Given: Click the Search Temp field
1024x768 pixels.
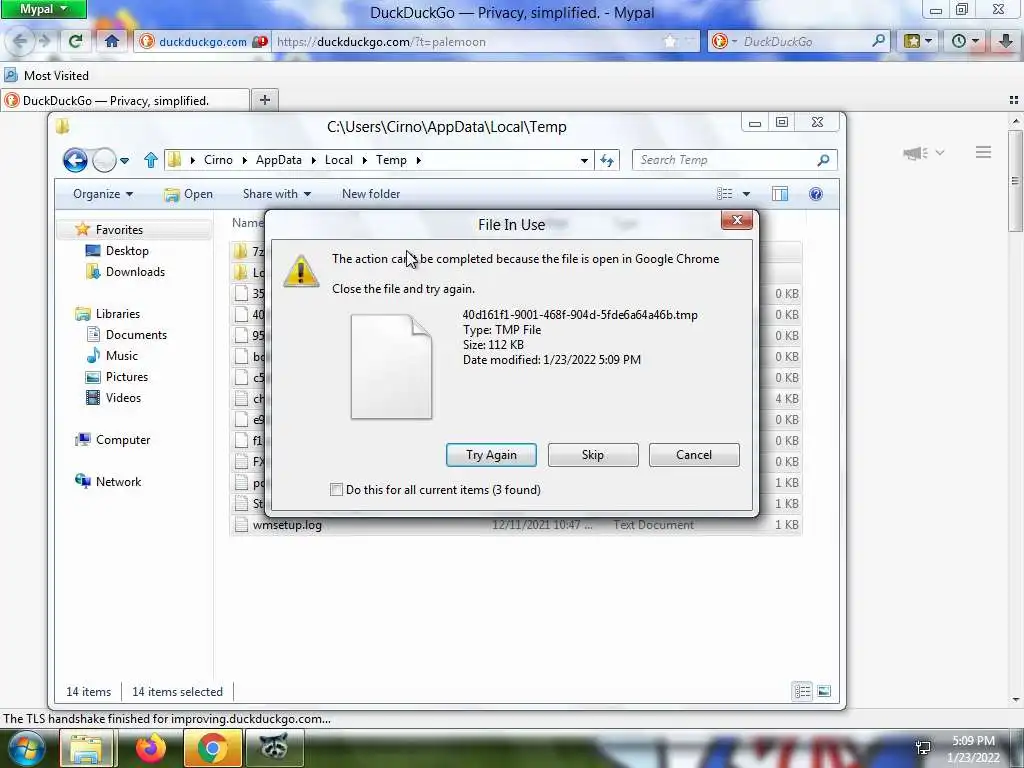Looking at the screenshot, I should pyautogui.click(x=726, y=160).
